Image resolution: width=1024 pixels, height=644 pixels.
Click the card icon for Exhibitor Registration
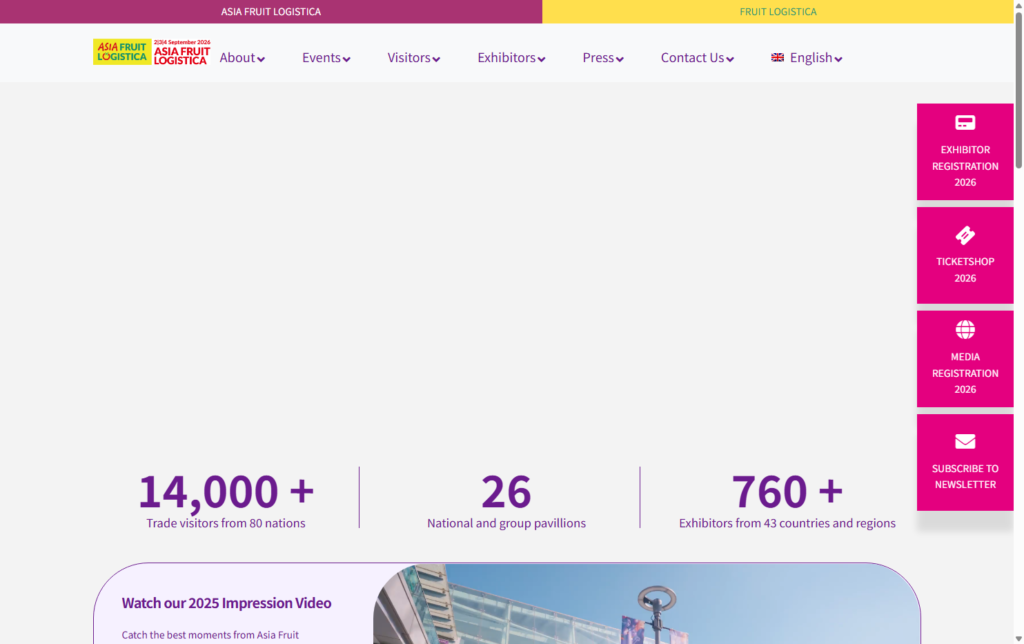tap(965, 123)
